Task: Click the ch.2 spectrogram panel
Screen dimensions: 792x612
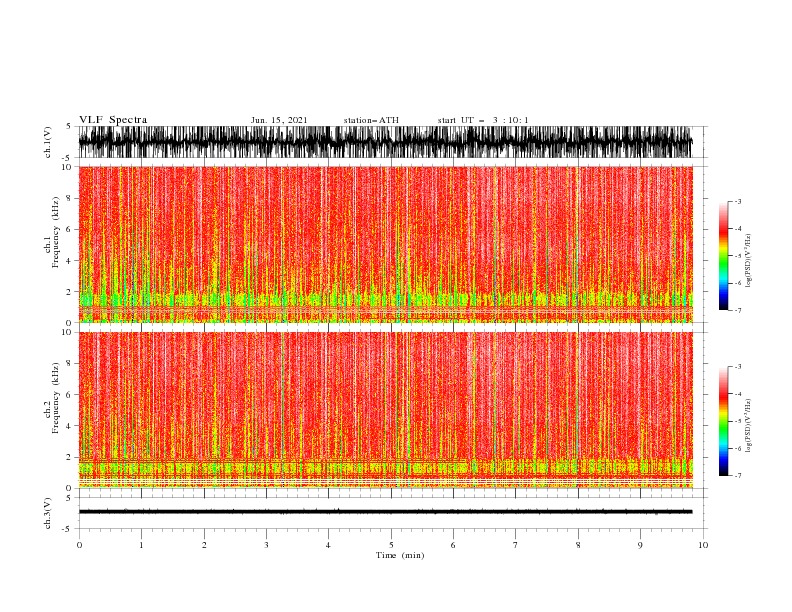Action: 385,410
